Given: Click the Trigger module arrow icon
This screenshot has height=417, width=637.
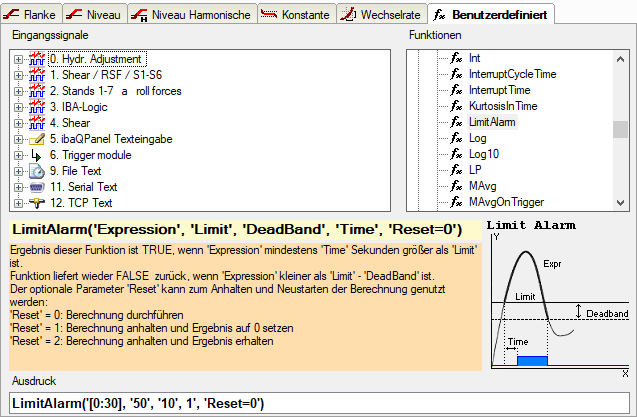Looking at the screenshot, I should (x=36, y=155).
